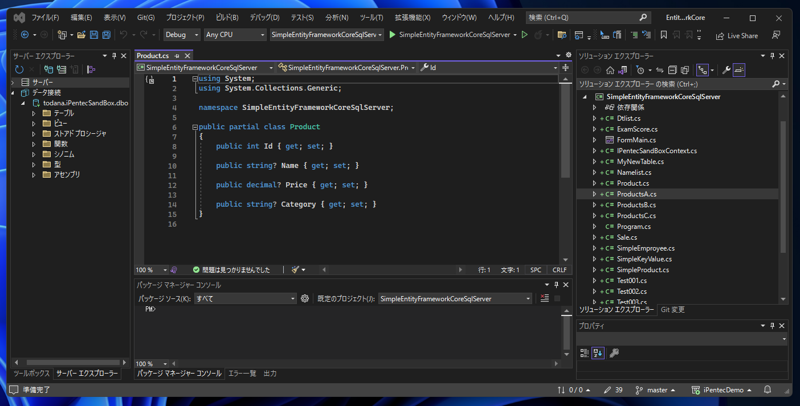Toggle bookmark with the toolbar bookmark icon

coord(664,35)
